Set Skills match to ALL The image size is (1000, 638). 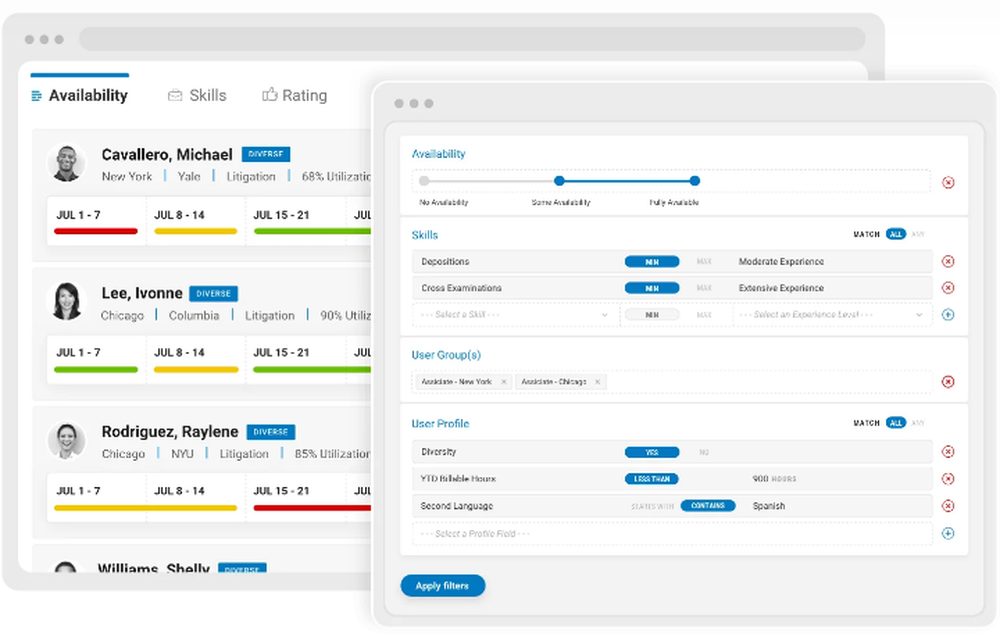[895, 234]
